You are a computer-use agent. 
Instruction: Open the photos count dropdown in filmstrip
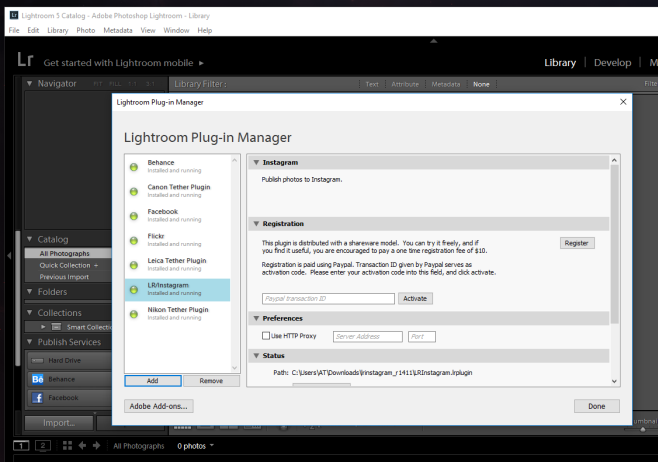pyautogui.click(x=212, y=445)
